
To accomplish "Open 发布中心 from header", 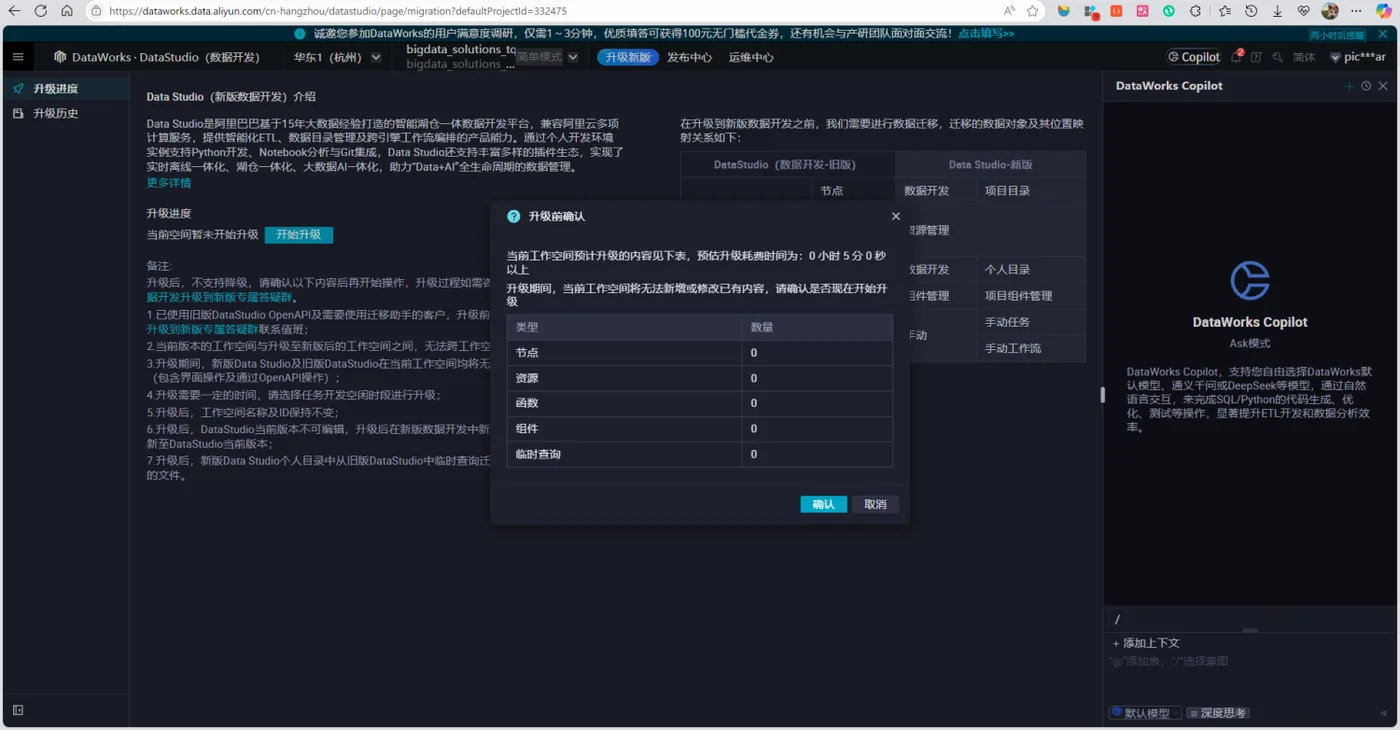I will pos(689,57).
